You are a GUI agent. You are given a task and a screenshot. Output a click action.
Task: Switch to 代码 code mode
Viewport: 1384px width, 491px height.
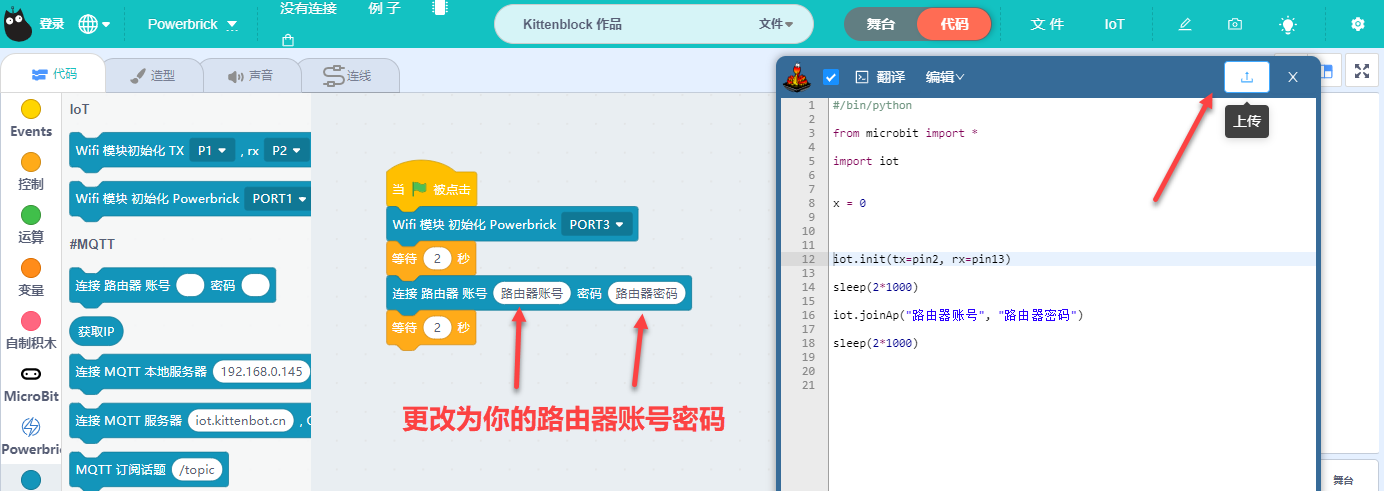pos(954,24)
